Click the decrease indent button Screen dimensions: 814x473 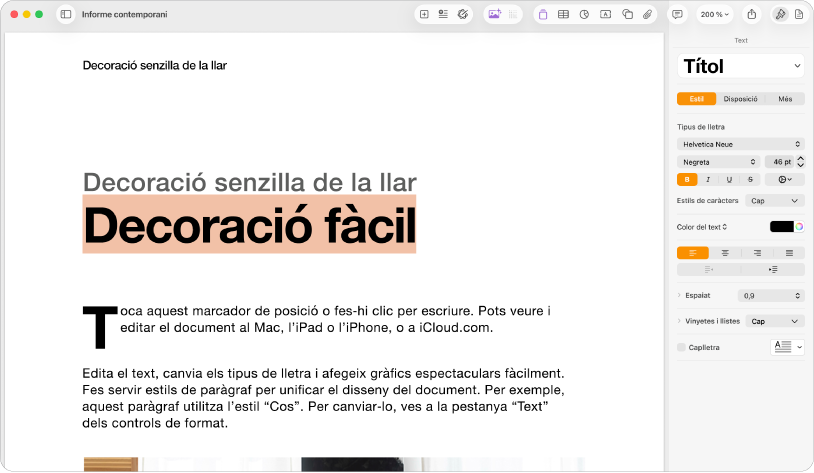click(709, 269)
